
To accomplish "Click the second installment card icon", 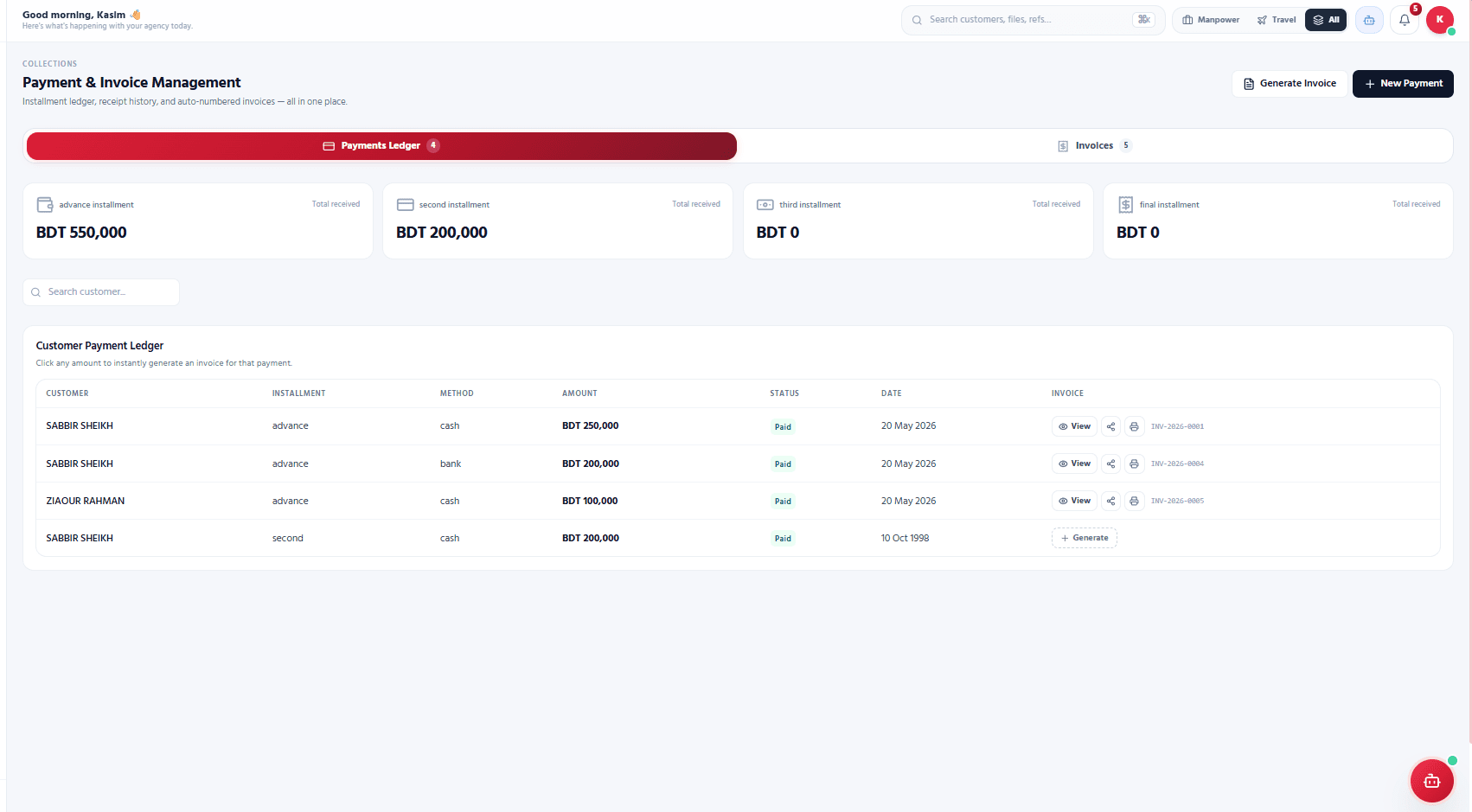I will (405, 205).
